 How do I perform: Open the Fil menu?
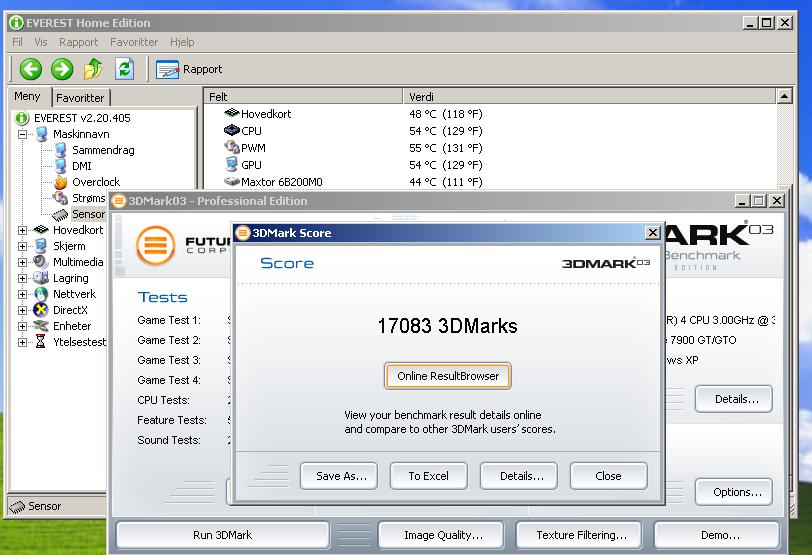click(x=17, y=42)
